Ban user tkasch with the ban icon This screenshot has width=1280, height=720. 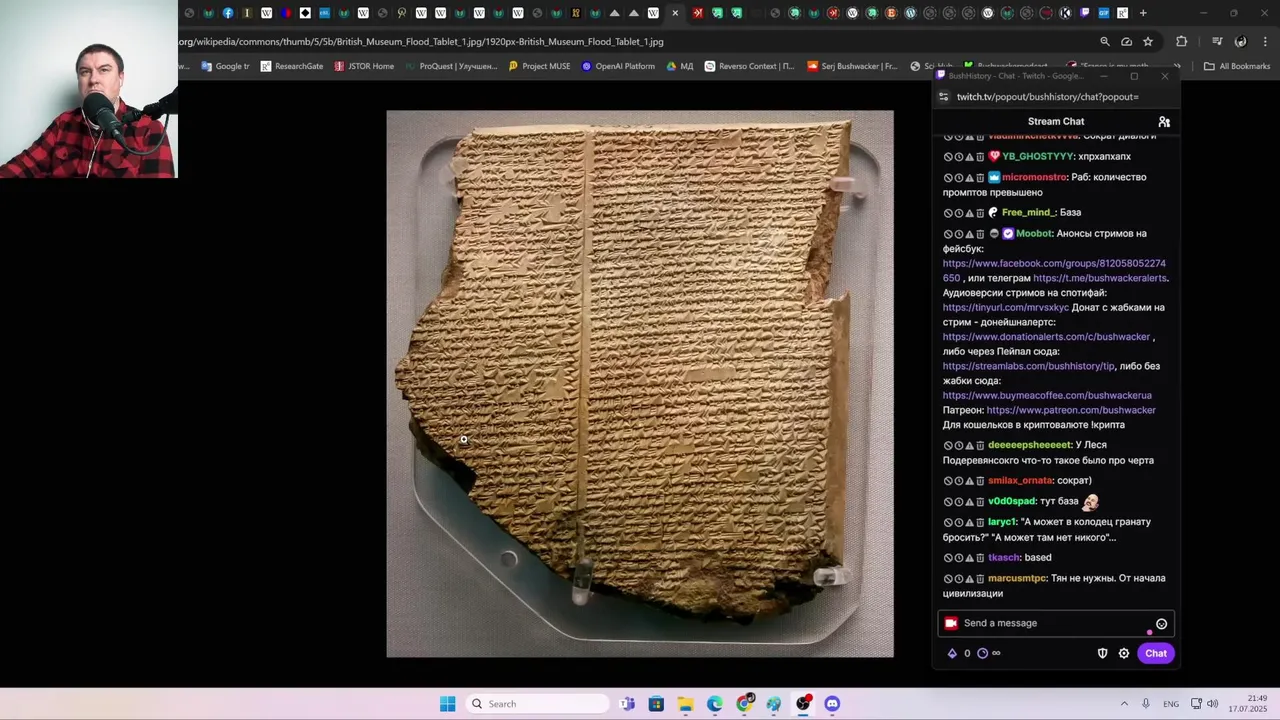click(948, 558)
